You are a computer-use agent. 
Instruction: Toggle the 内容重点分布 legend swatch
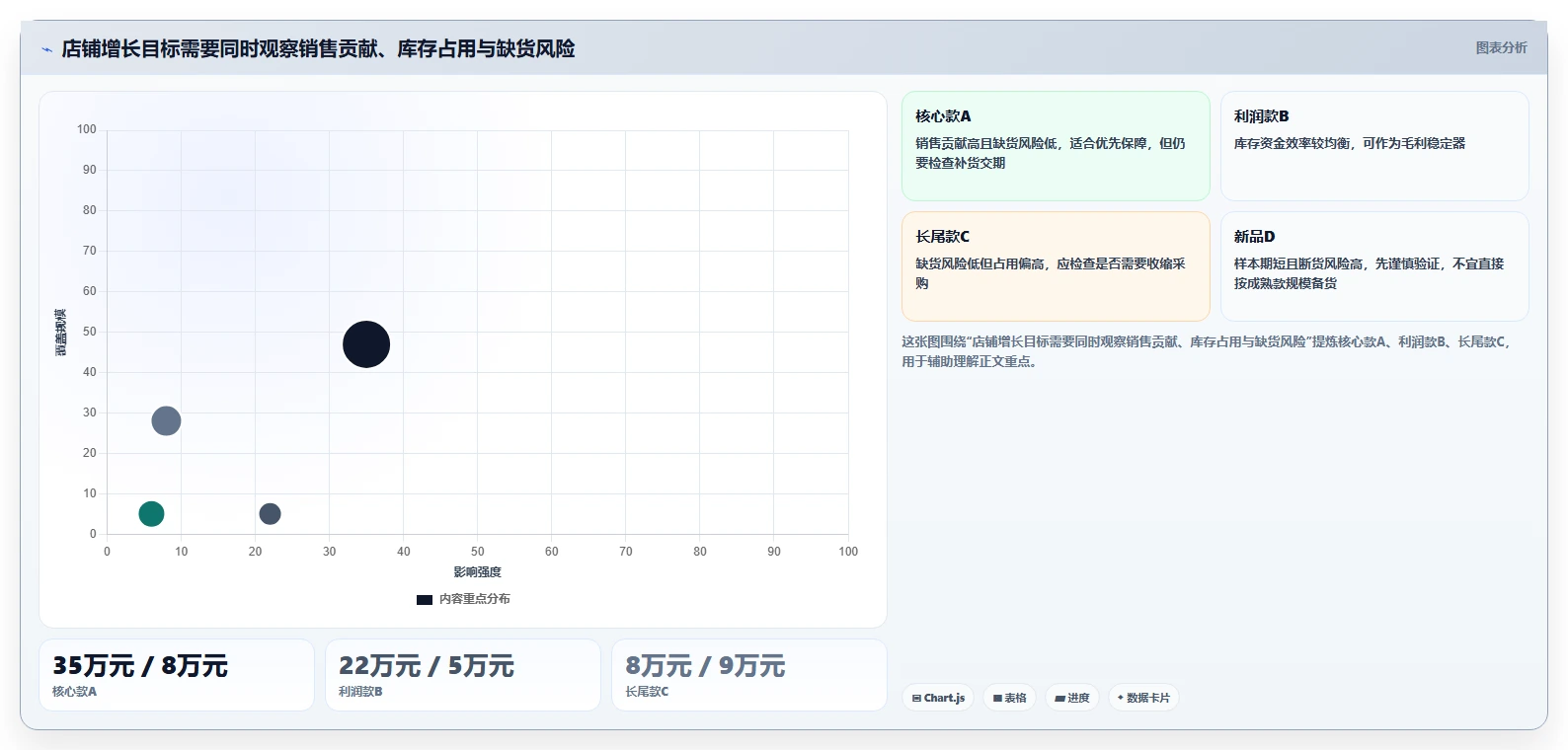pos(425,599)
